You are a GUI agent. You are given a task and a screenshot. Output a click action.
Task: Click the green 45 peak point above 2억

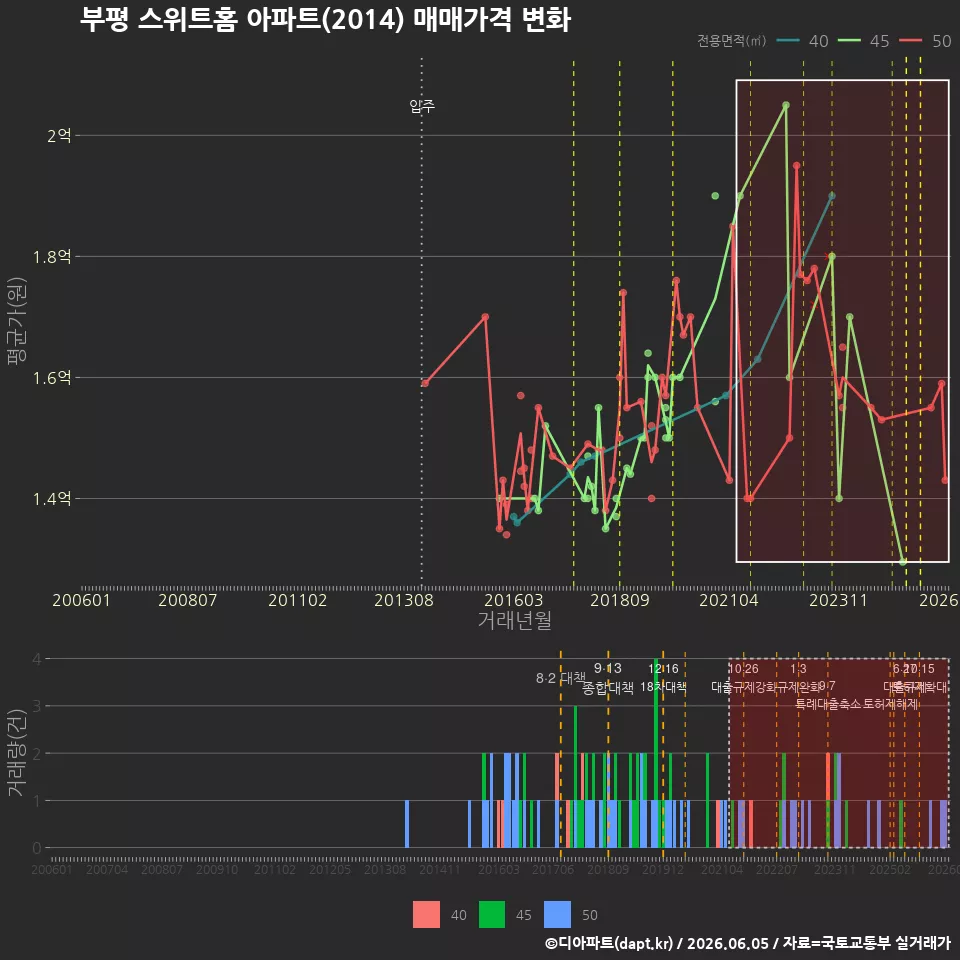pos(786,105)
